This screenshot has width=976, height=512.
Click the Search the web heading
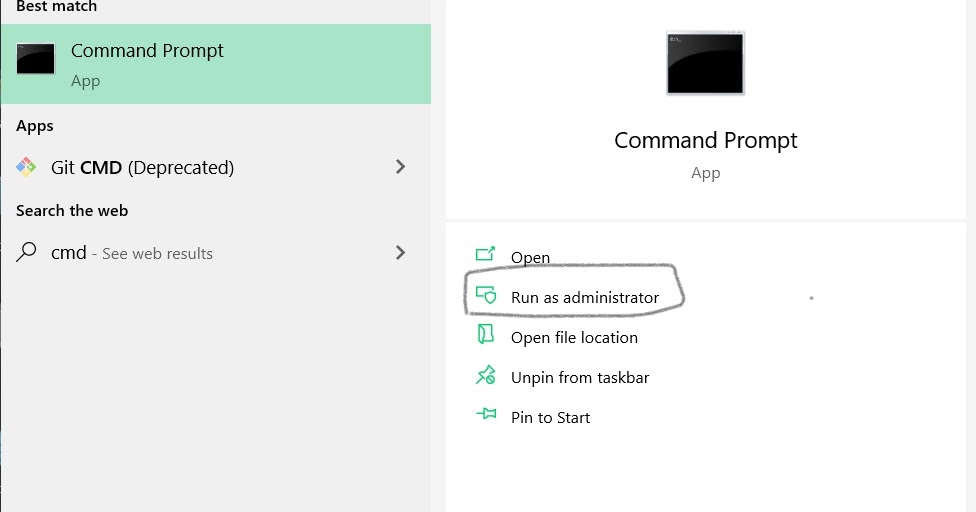click(72, 211)
